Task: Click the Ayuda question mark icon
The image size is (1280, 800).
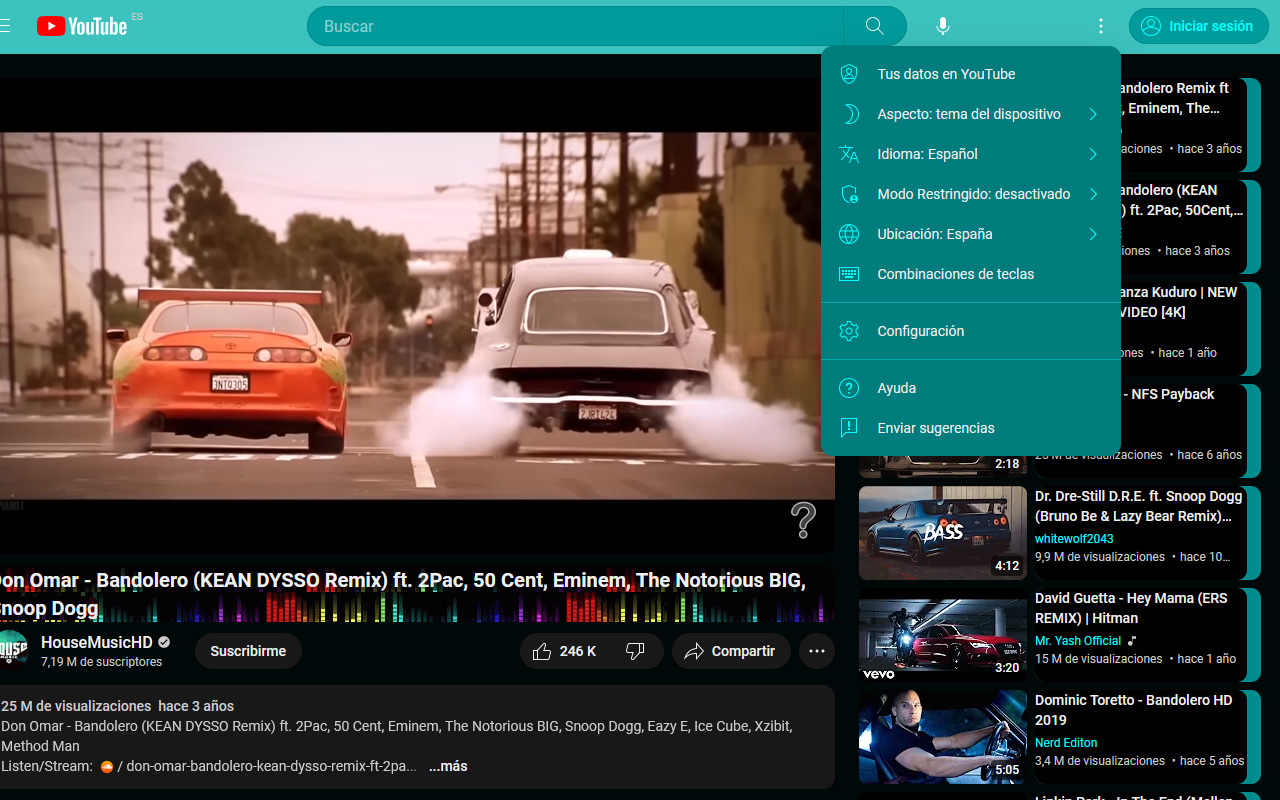Action: [849, 388]
